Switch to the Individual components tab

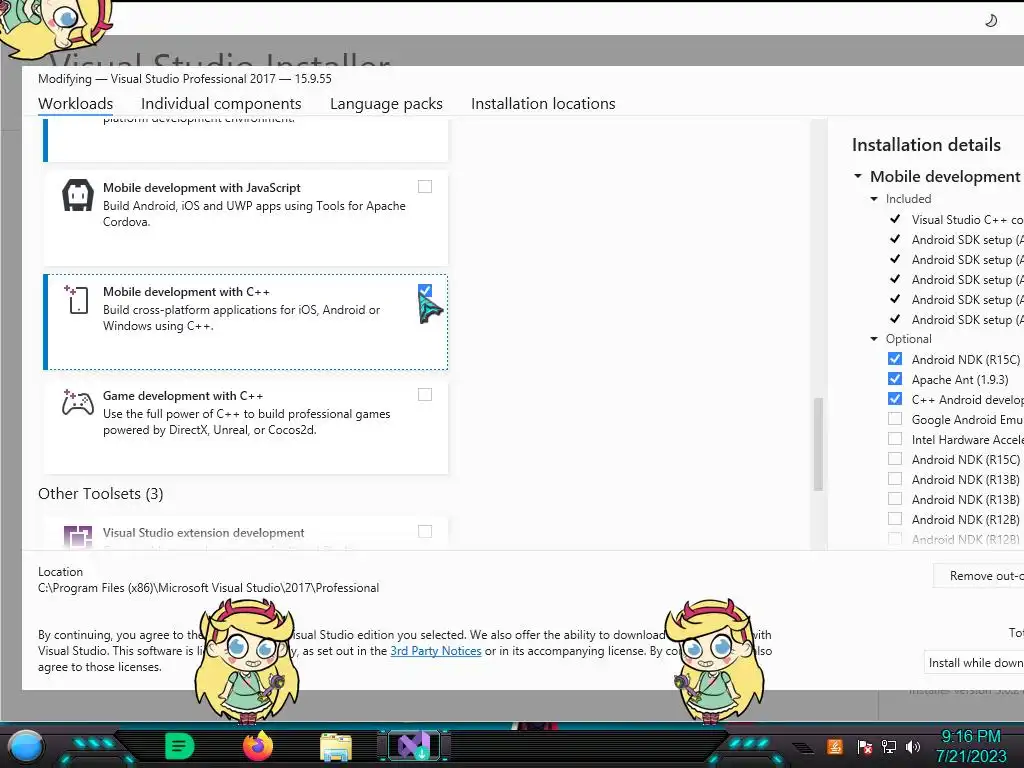tap(221, 104)
